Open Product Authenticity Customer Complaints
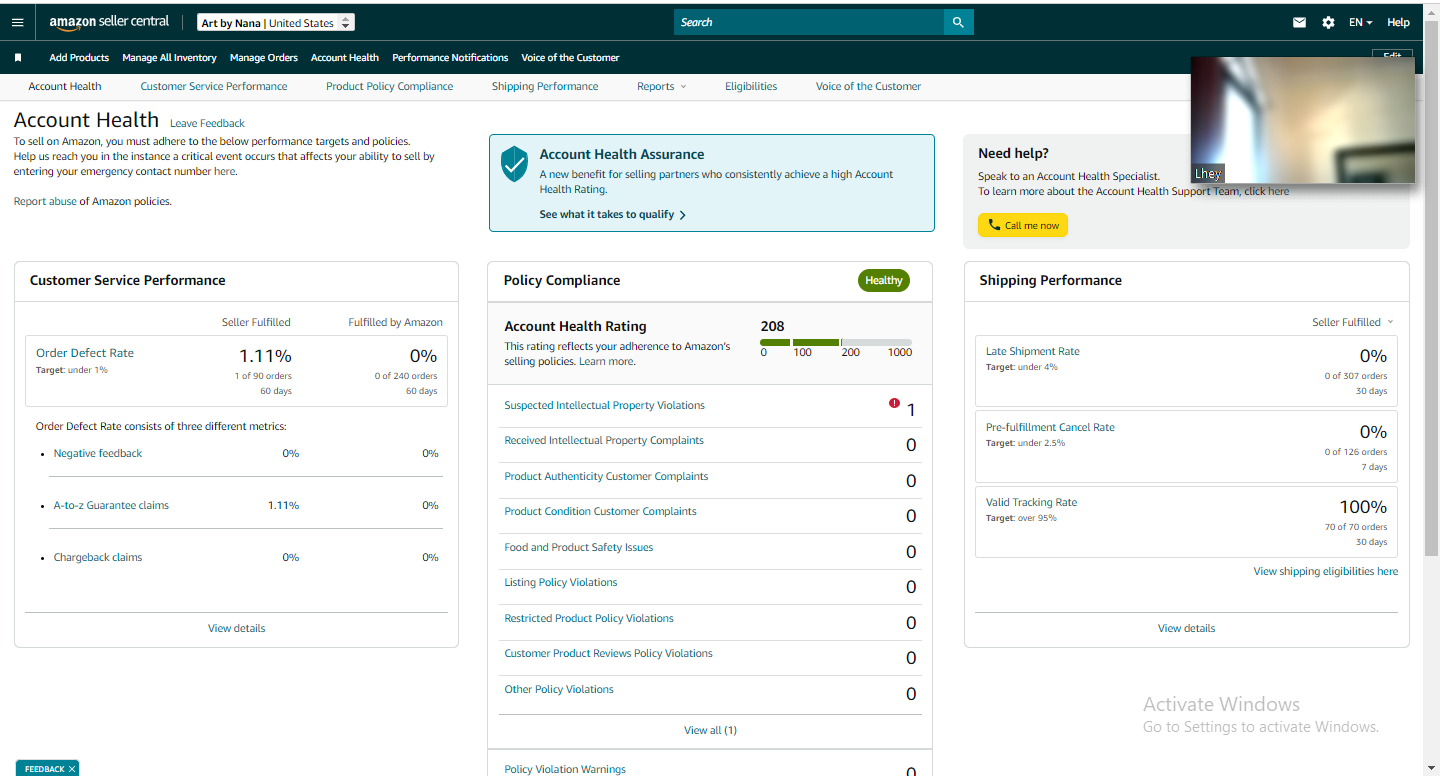The image size is (1440, 776). tap(606, 477)
